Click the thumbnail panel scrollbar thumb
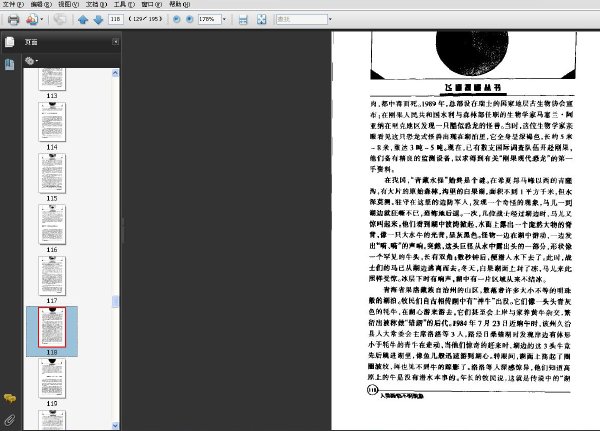Screen dimensions: 600x431 click(x=115, y=301)
